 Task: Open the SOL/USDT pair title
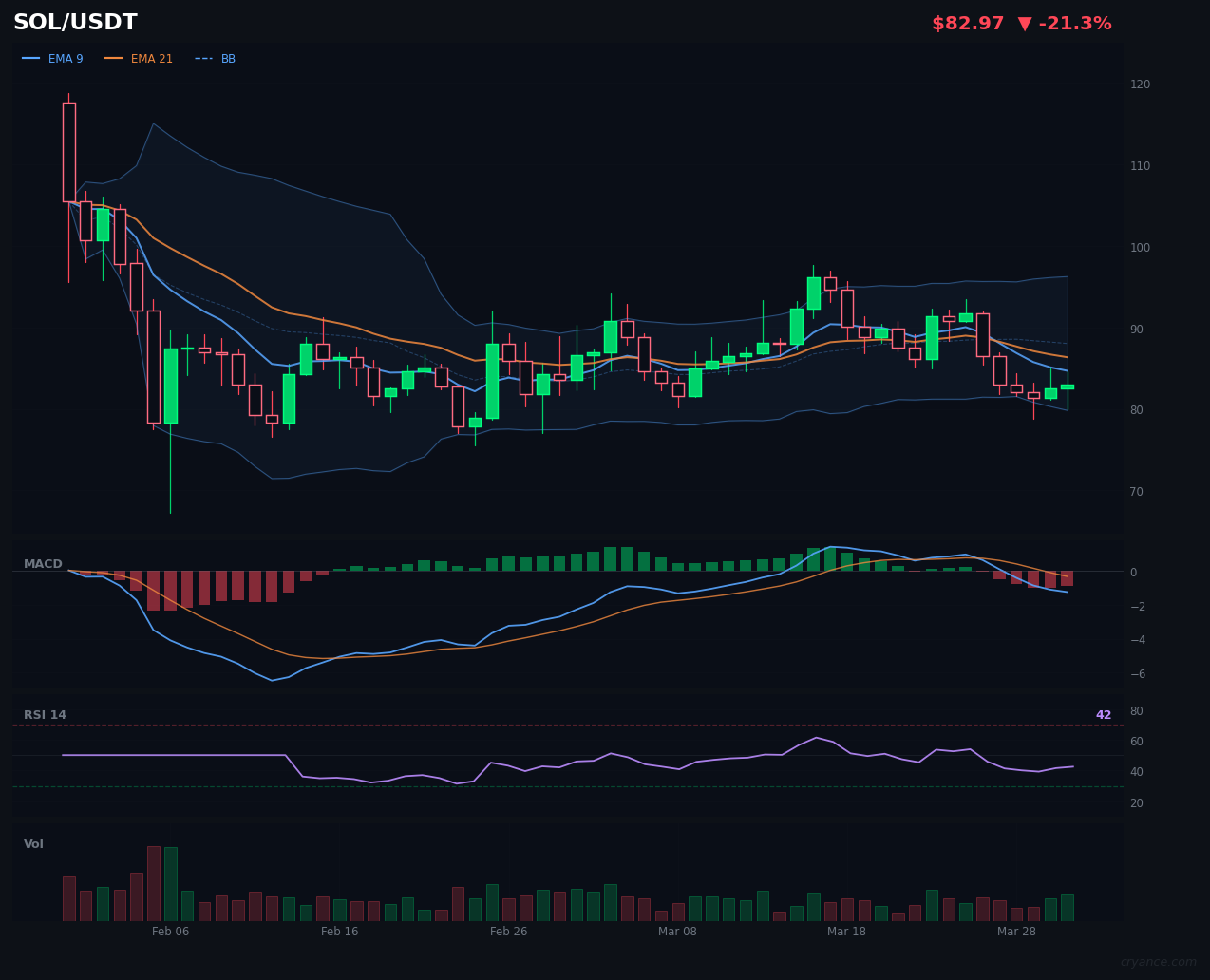click(x=75, y=21)
